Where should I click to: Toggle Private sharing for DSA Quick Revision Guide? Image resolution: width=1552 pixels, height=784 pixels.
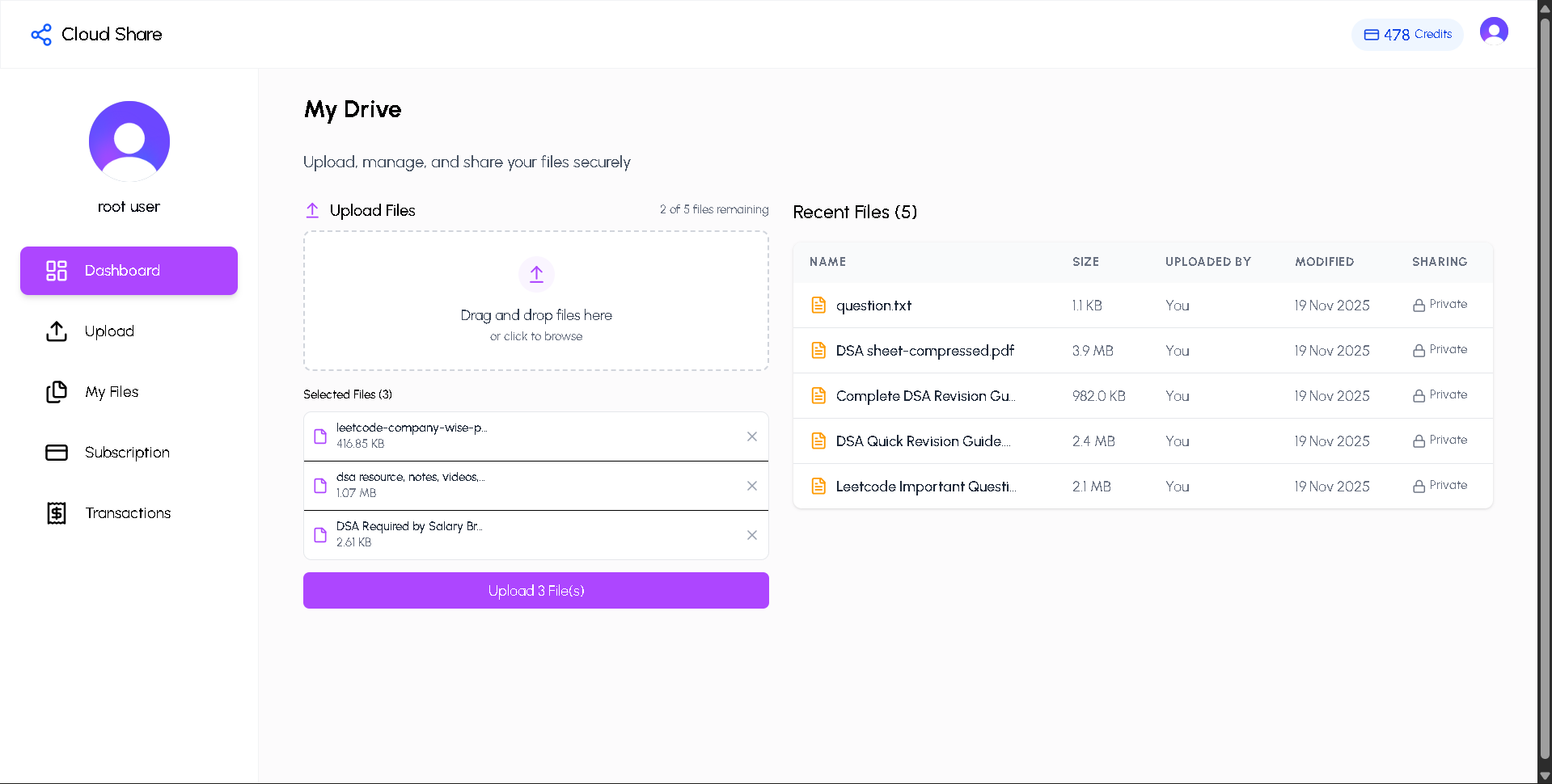(x=1440, y=440)
